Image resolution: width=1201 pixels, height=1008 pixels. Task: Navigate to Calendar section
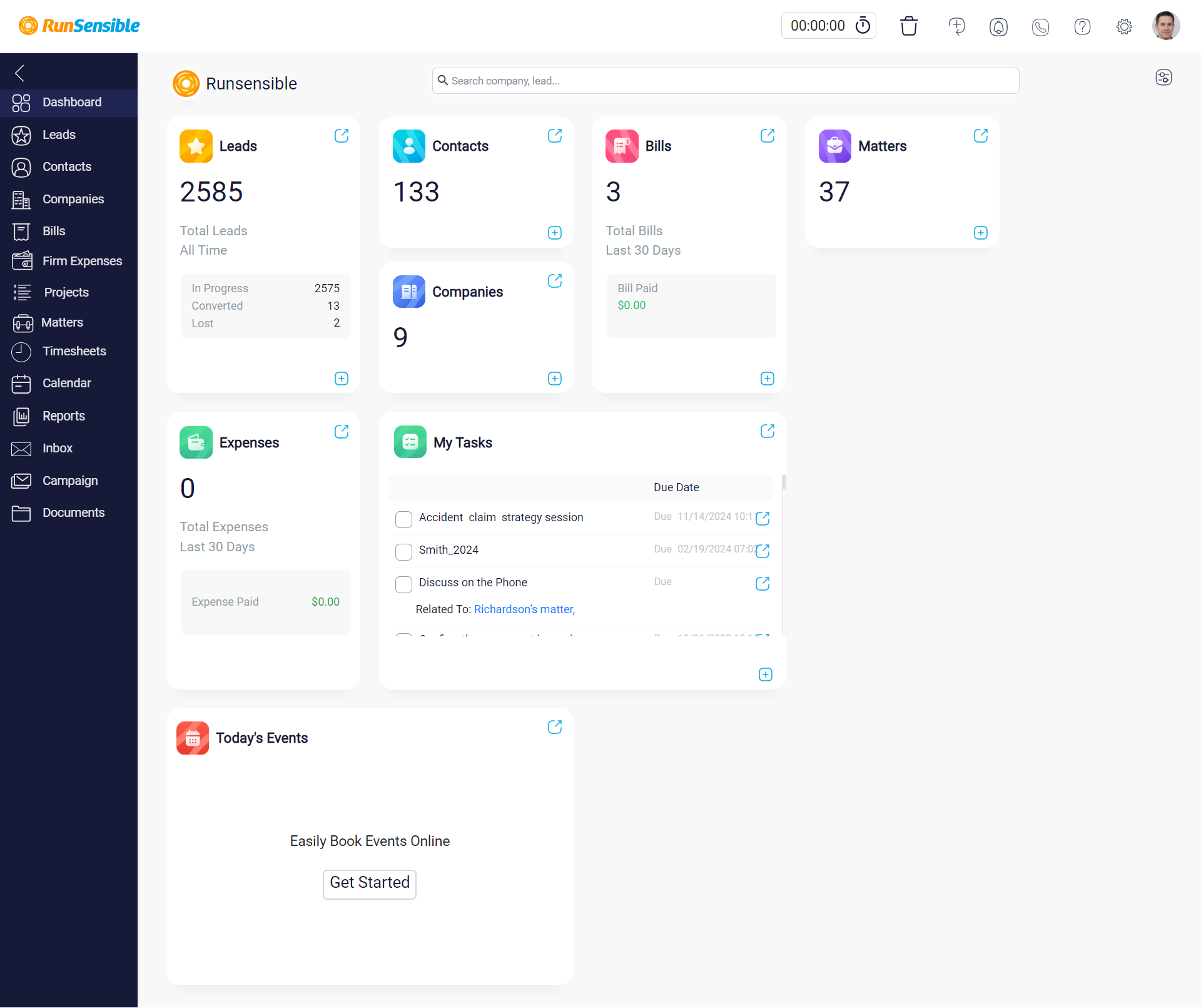tap(67, 382)
